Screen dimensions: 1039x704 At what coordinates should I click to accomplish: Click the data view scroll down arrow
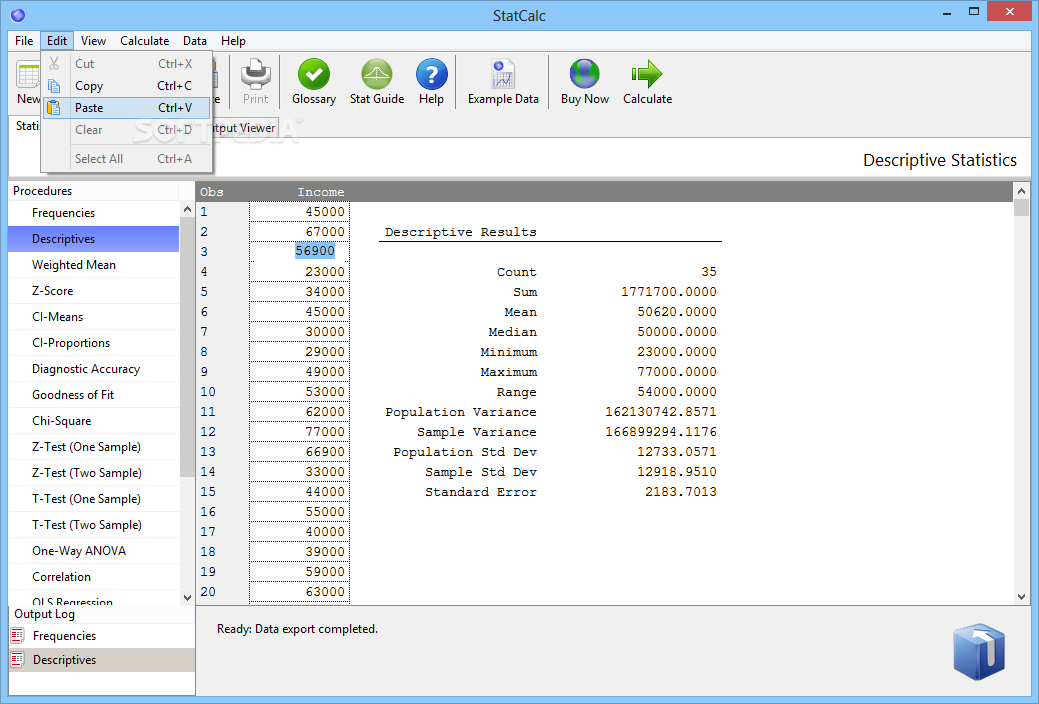pos(1021,597)
